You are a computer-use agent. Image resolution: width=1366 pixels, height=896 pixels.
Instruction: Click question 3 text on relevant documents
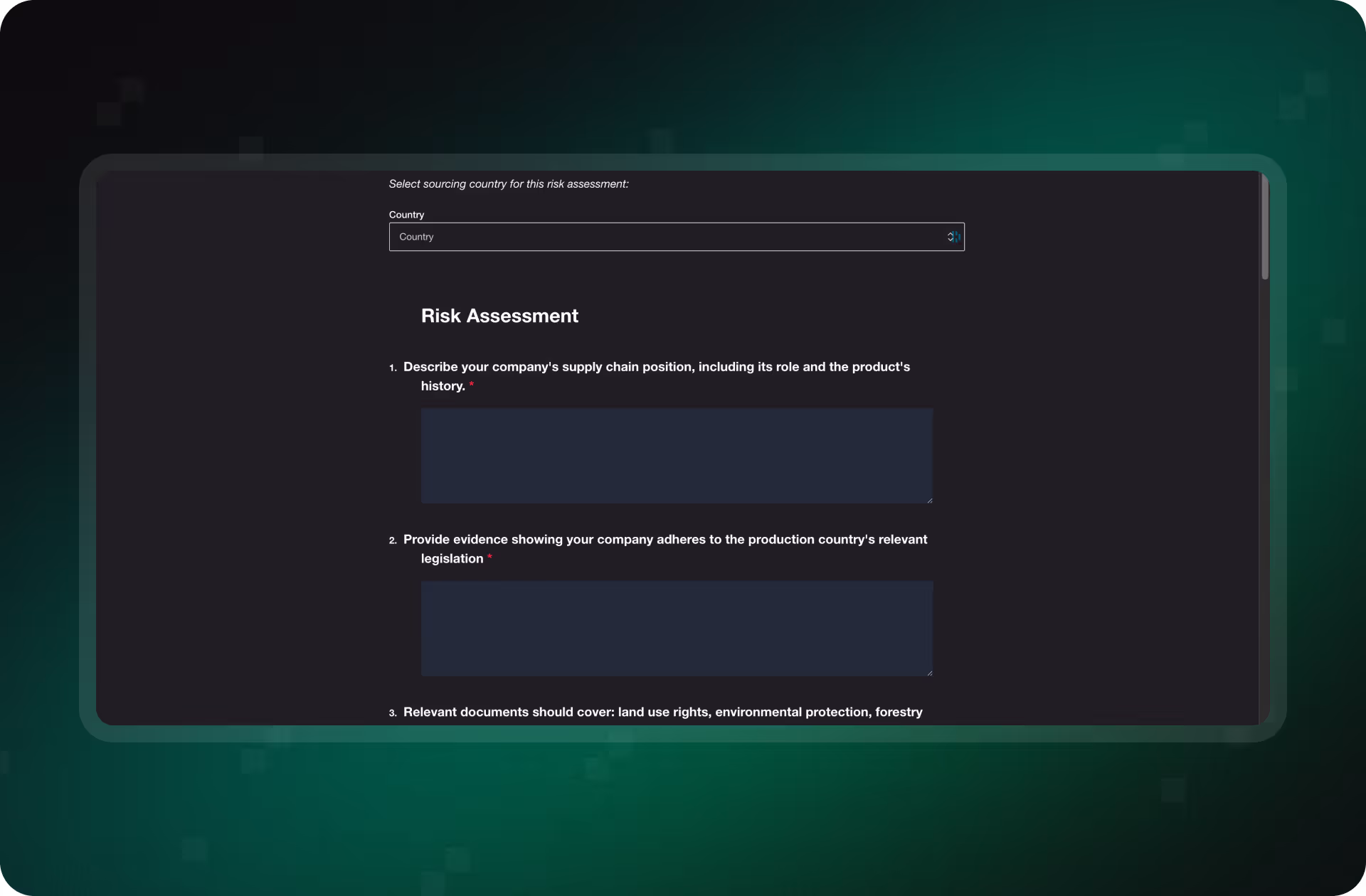[662, 713]
